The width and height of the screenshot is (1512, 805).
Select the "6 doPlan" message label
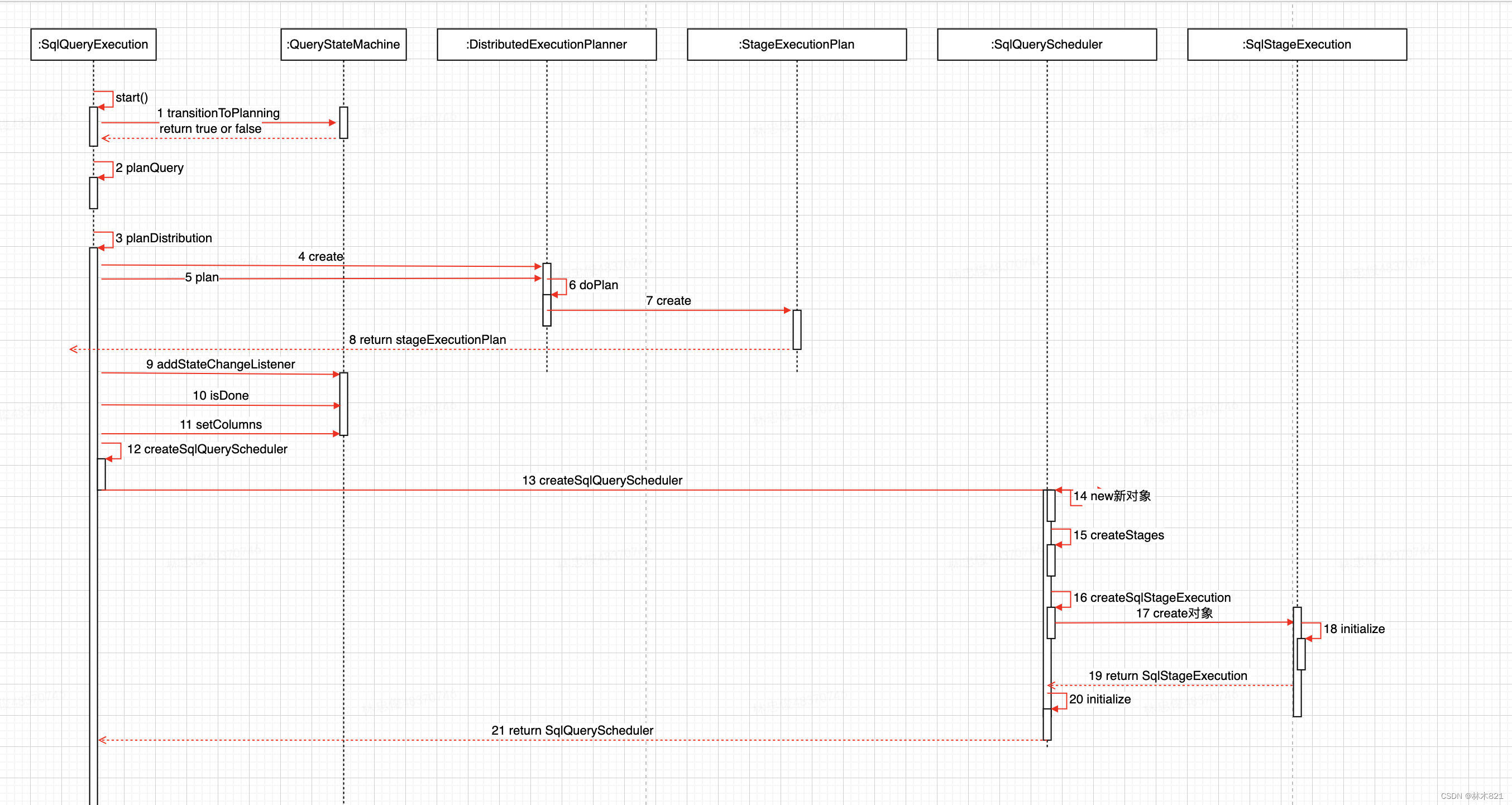tap(594, 285)
